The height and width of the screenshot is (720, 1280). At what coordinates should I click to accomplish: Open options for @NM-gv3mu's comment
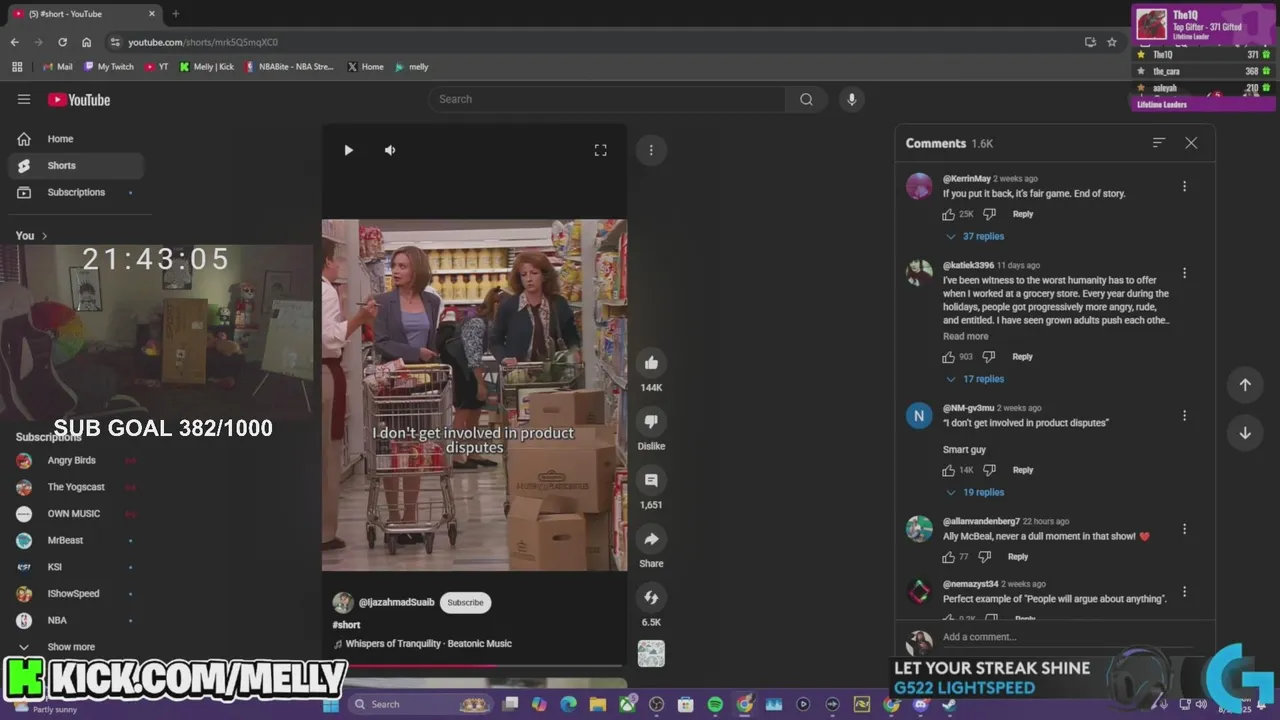(1184, 415)
